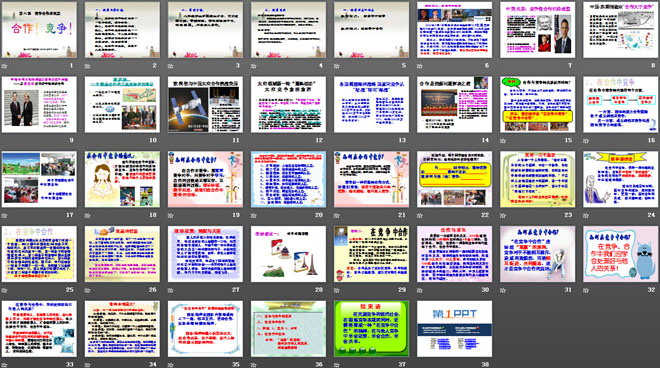Screen dimensions: 660x368
Task: Click the animation star icon under slide 1
Action: pos(5,66)
